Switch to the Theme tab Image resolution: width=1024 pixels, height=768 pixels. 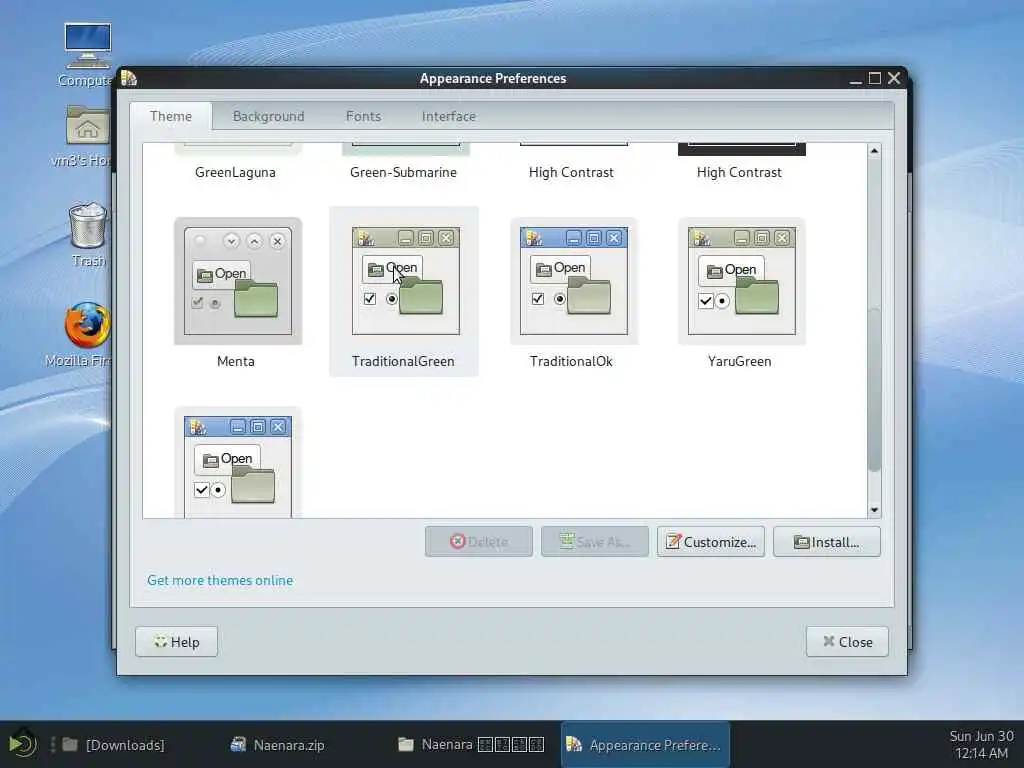pyautogui.click(x=170, y=116)
